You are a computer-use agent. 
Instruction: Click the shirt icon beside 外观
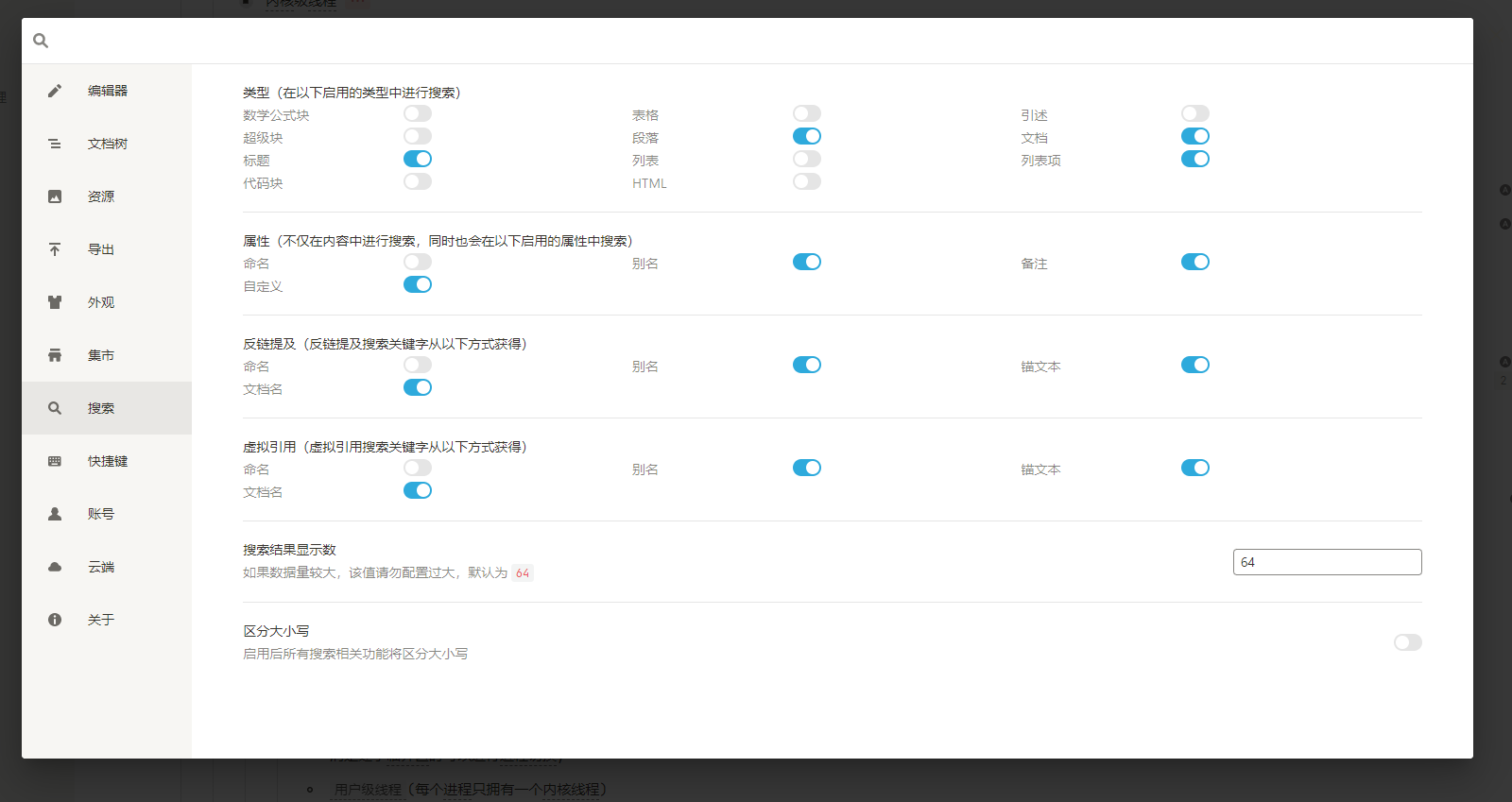click(x=55, y=302)
